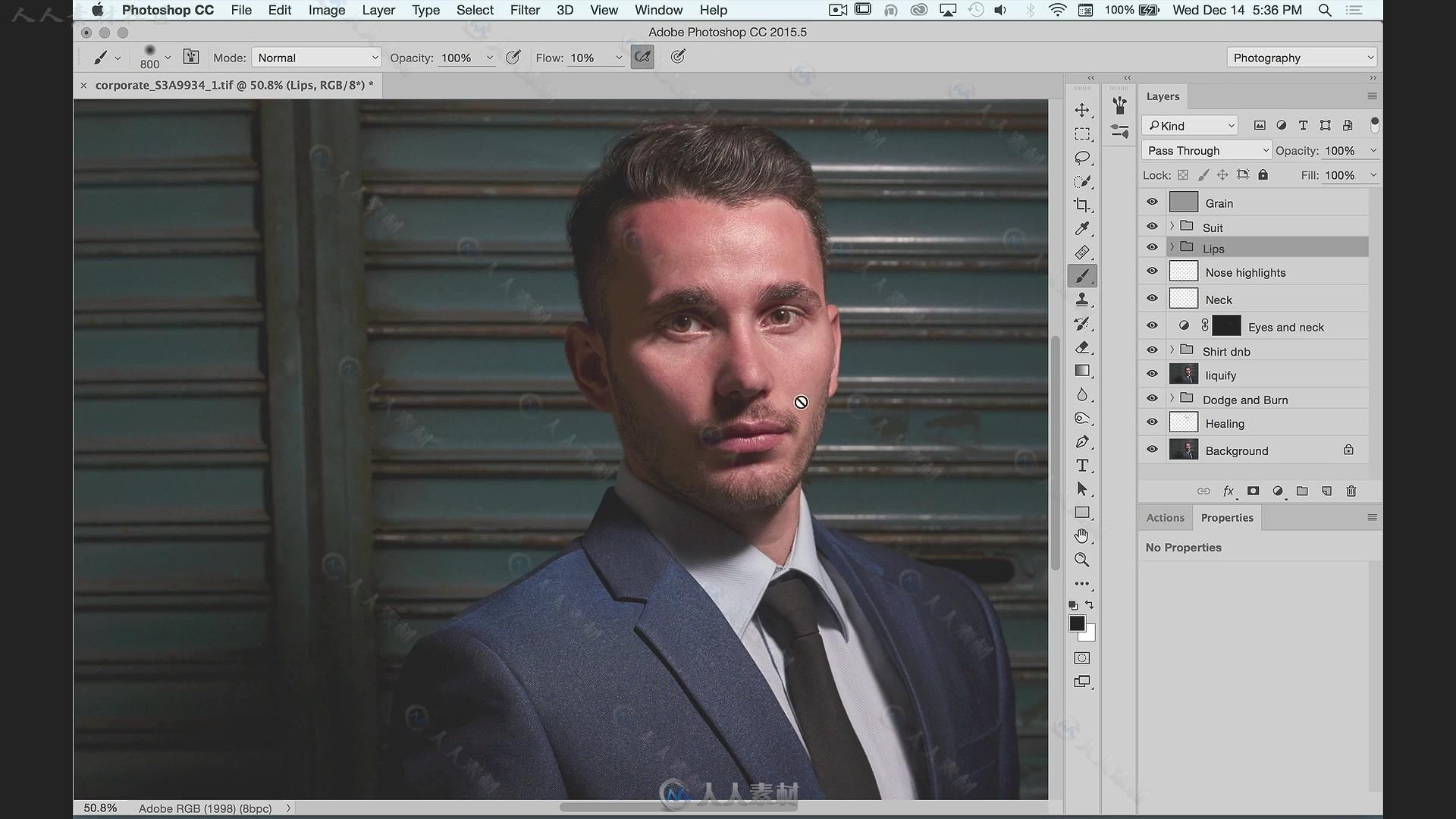Switch to the Properties tab

click(1227, 518)
